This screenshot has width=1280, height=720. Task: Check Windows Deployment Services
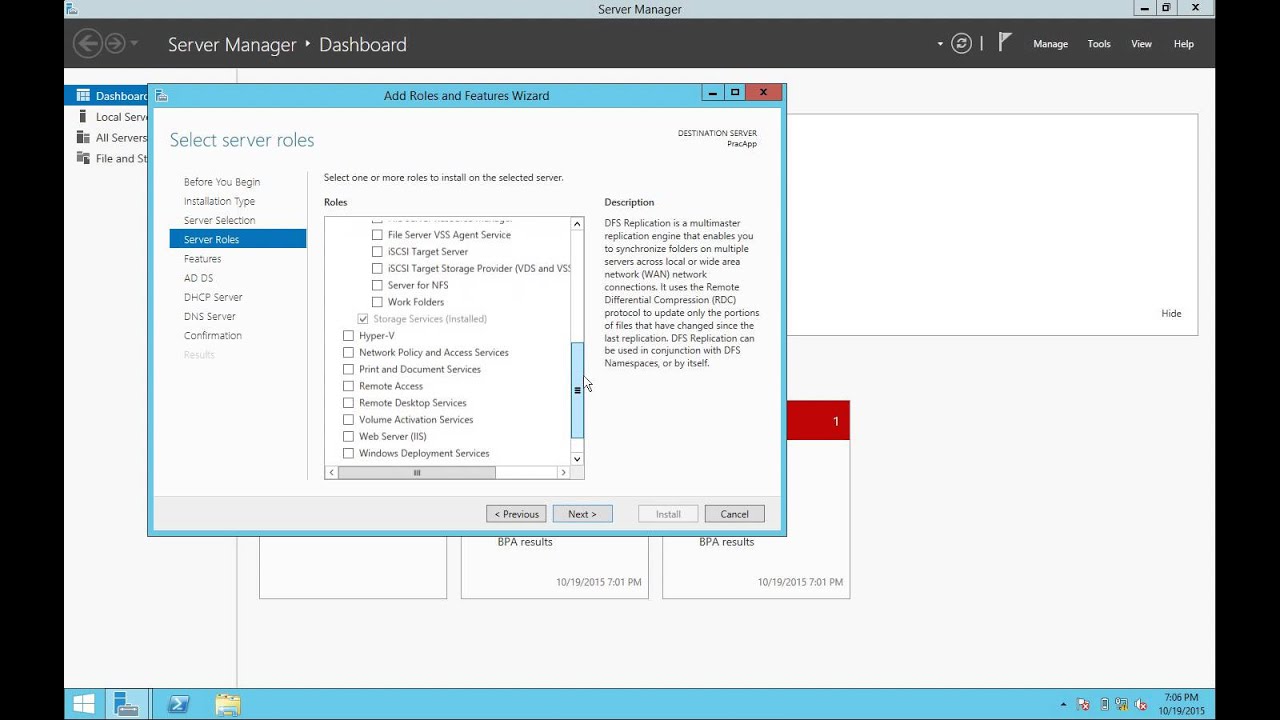pos(348,454)
